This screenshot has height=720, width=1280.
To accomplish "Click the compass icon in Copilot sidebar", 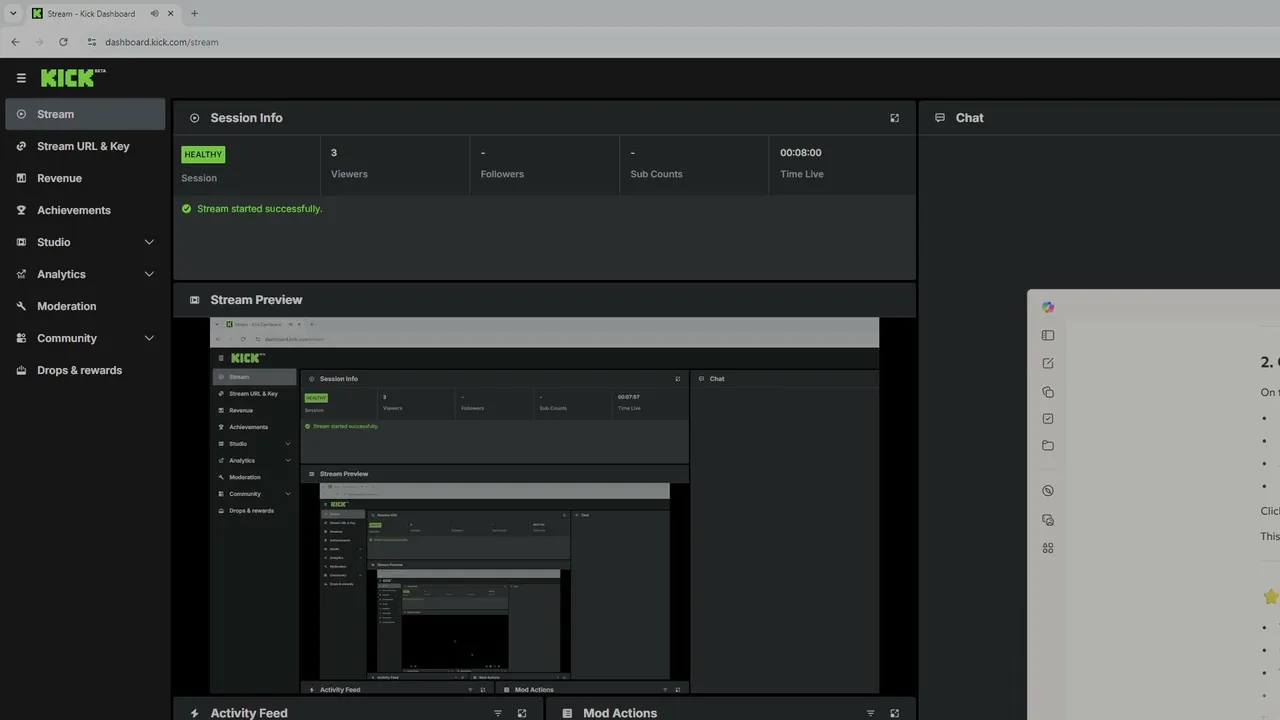I will click(1048, 491).
